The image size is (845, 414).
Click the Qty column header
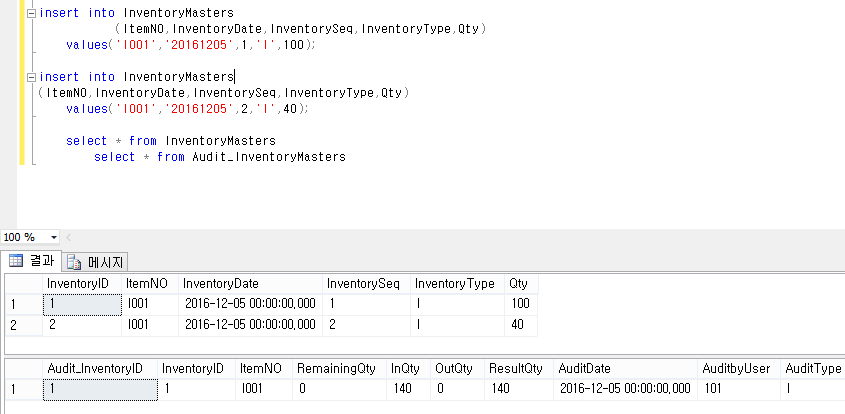(x=519, y=284)
